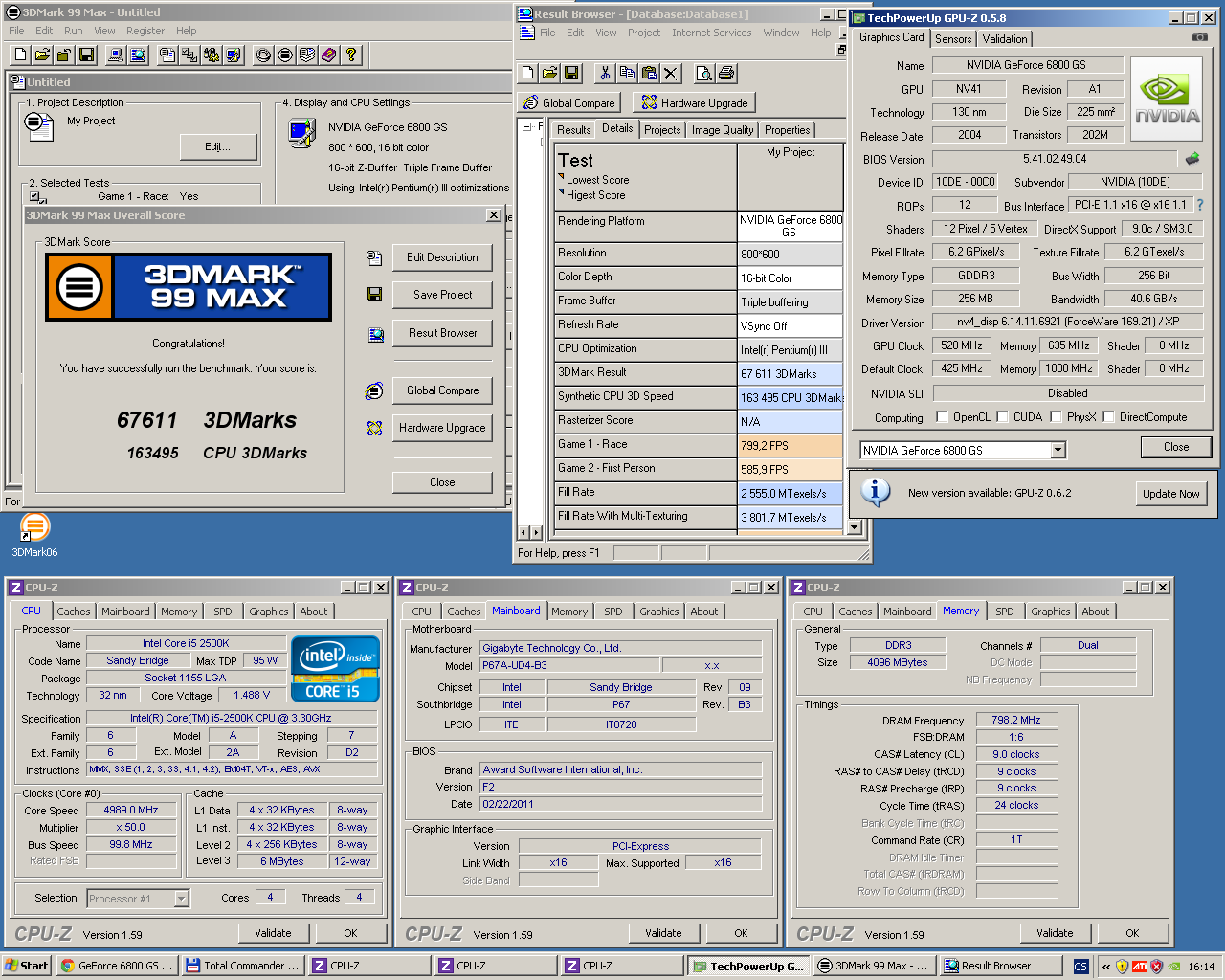Click the Copy icon in Result Browser toolbar
Image resolution: width=1225 pixels, height=980 pixels.
(627, 73)
